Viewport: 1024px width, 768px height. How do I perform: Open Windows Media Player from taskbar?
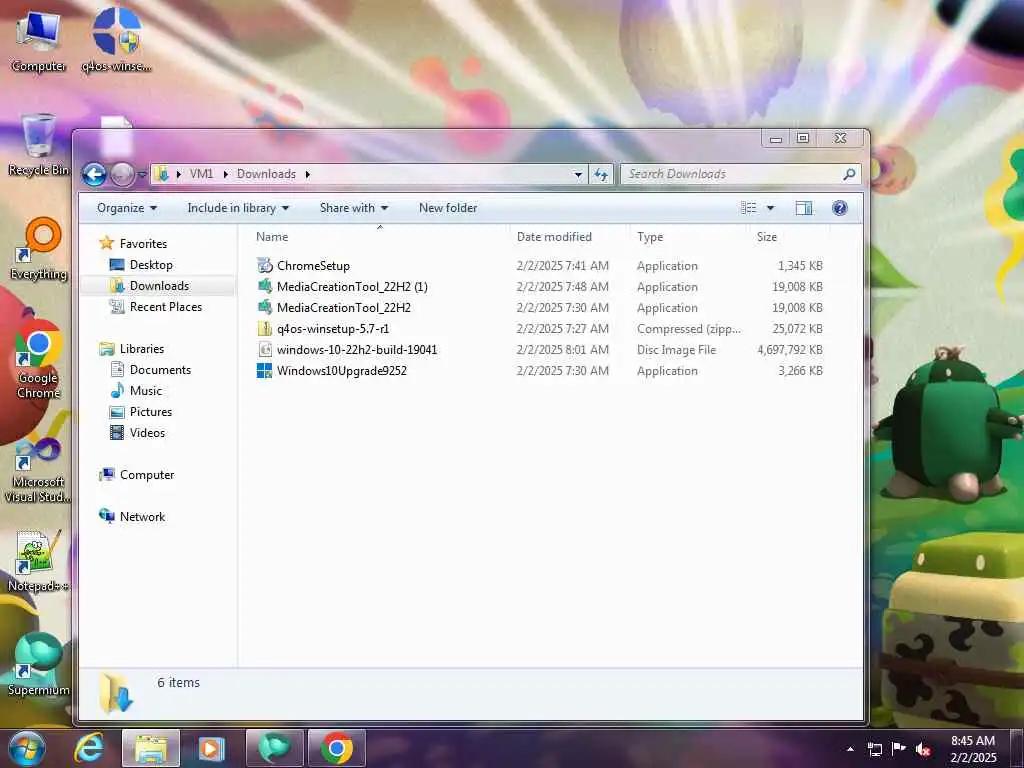point(211,748)
